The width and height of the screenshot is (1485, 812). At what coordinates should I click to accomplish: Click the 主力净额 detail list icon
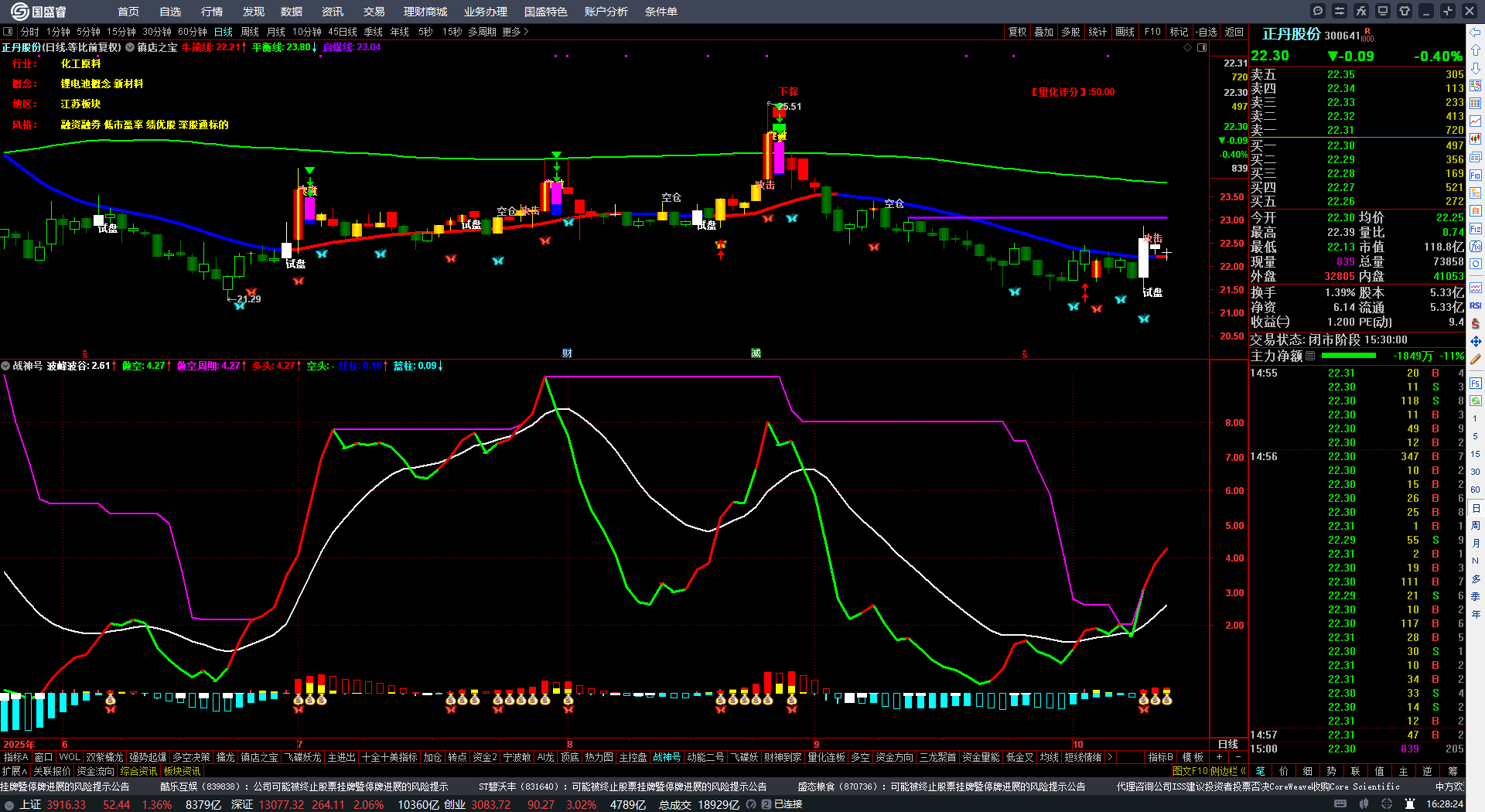tap(1310, 357)
